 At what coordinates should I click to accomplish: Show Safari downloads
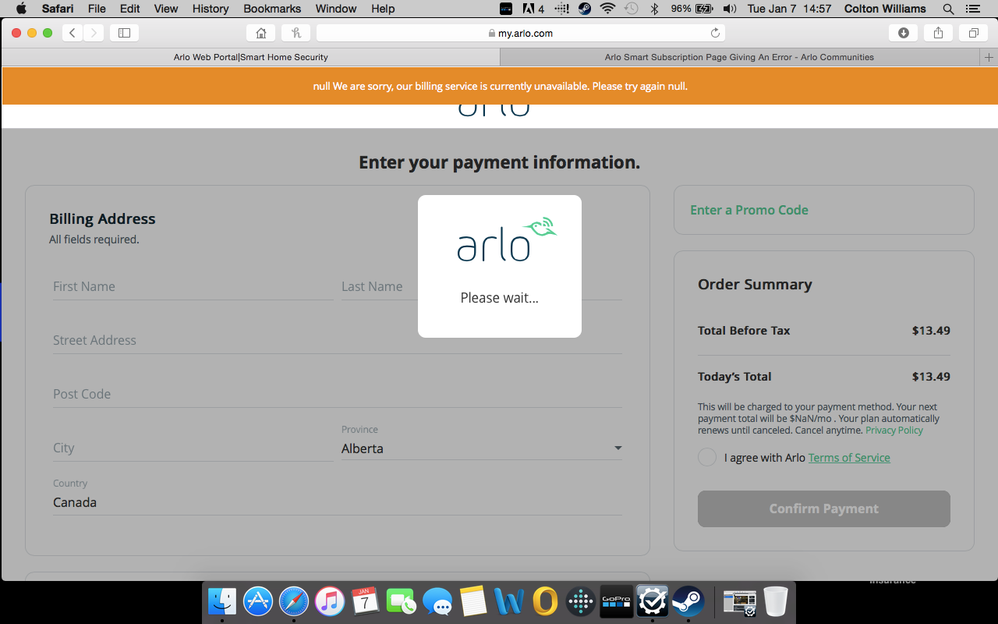click(903, 33)
